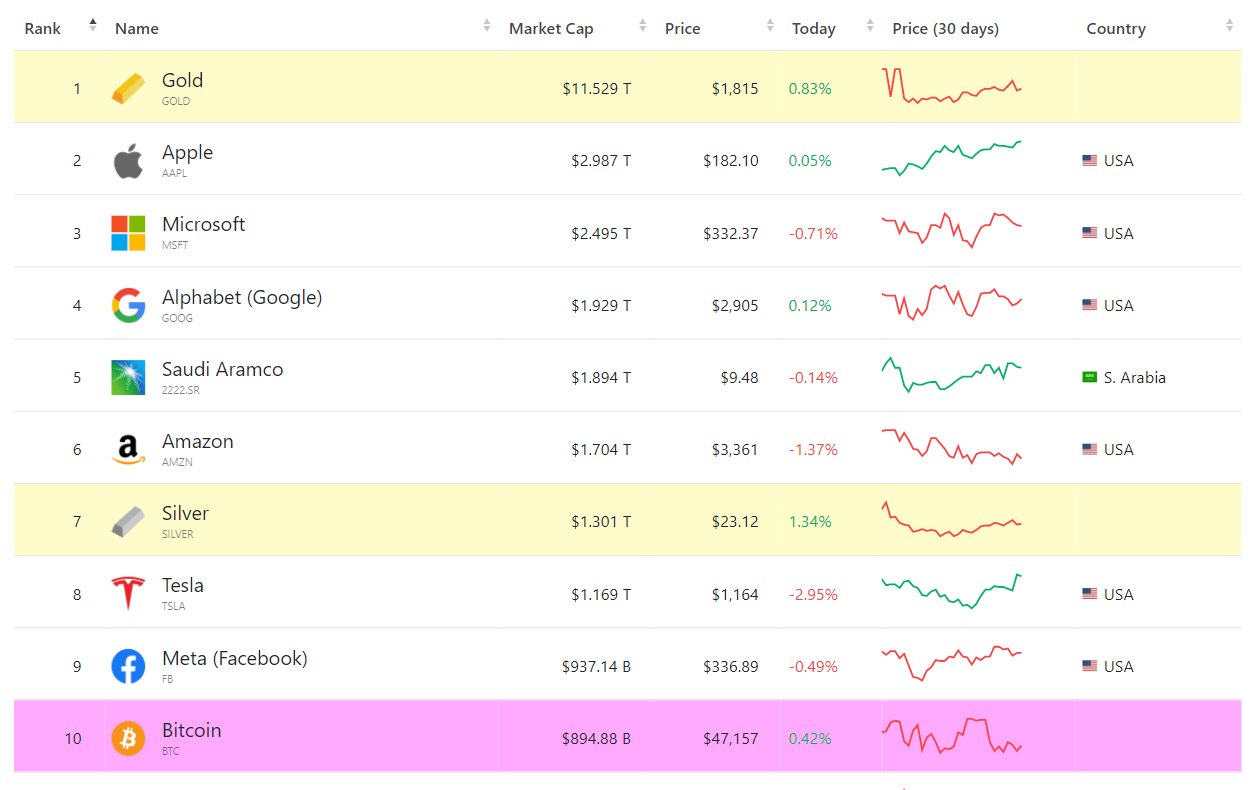Click Microsoft's 30-day price chart
The height and width of the screenshot is (790, 1257).
[952, 230]
